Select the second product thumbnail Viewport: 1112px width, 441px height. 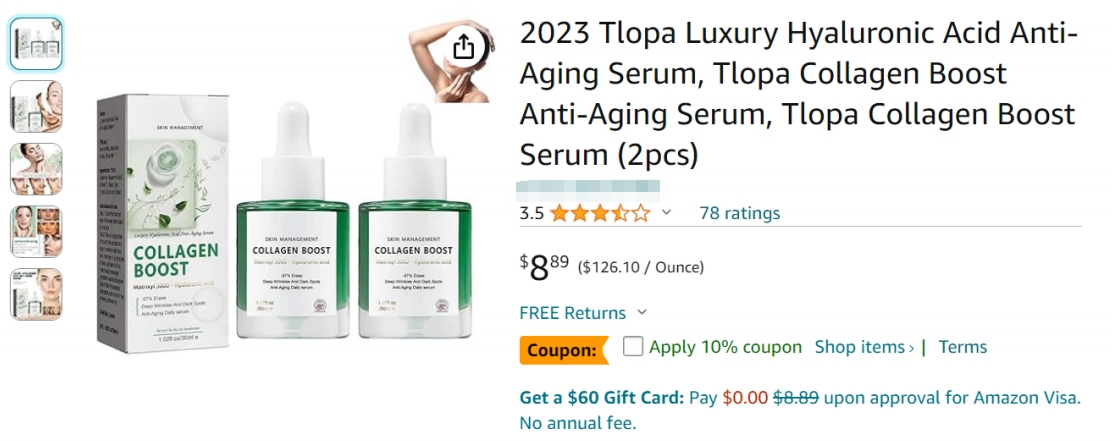pos(36,106)
